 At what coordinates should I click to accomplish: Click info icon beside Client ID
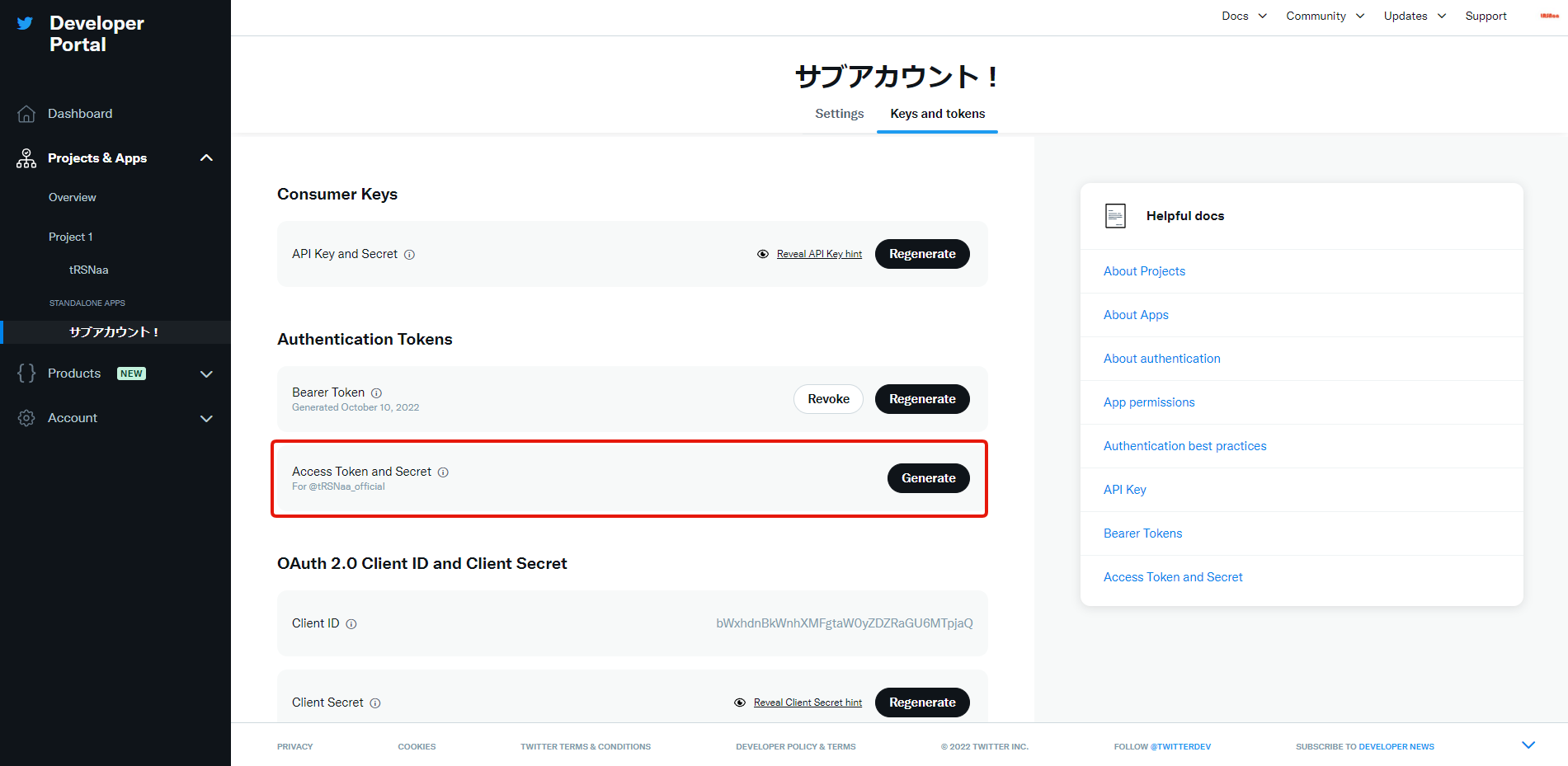[x=351, y=623]
